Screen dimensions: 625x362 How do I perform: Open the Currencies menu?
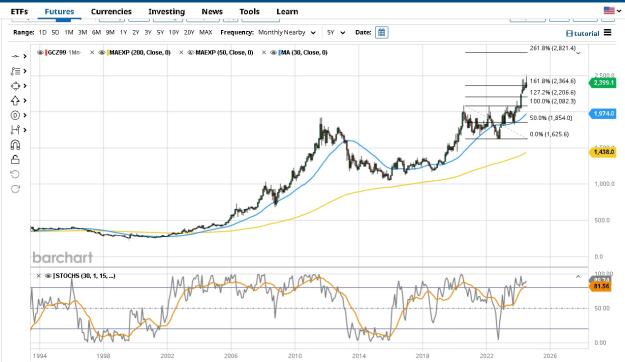tap(111, 12)
